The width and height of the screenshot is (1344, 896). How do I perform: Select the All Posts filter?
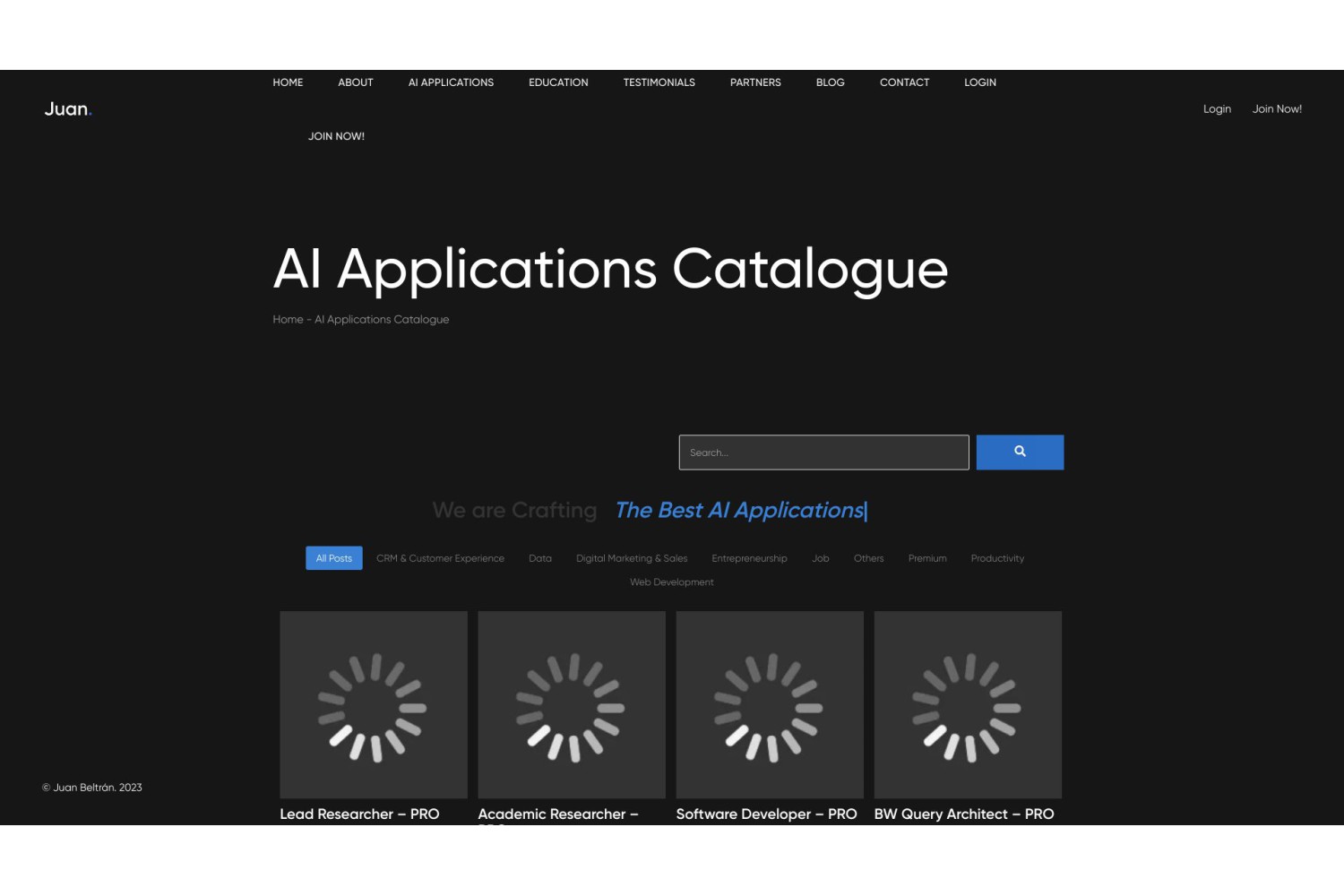click(x=333, y=558)
